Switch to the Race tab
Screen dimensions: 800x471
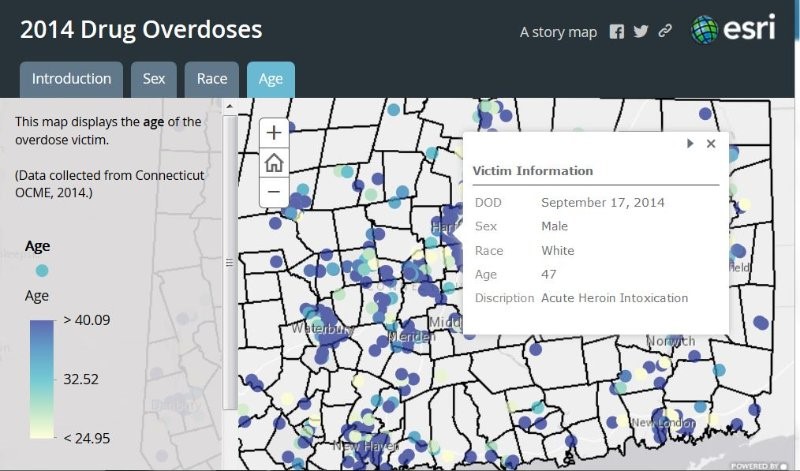pos(212,79)
